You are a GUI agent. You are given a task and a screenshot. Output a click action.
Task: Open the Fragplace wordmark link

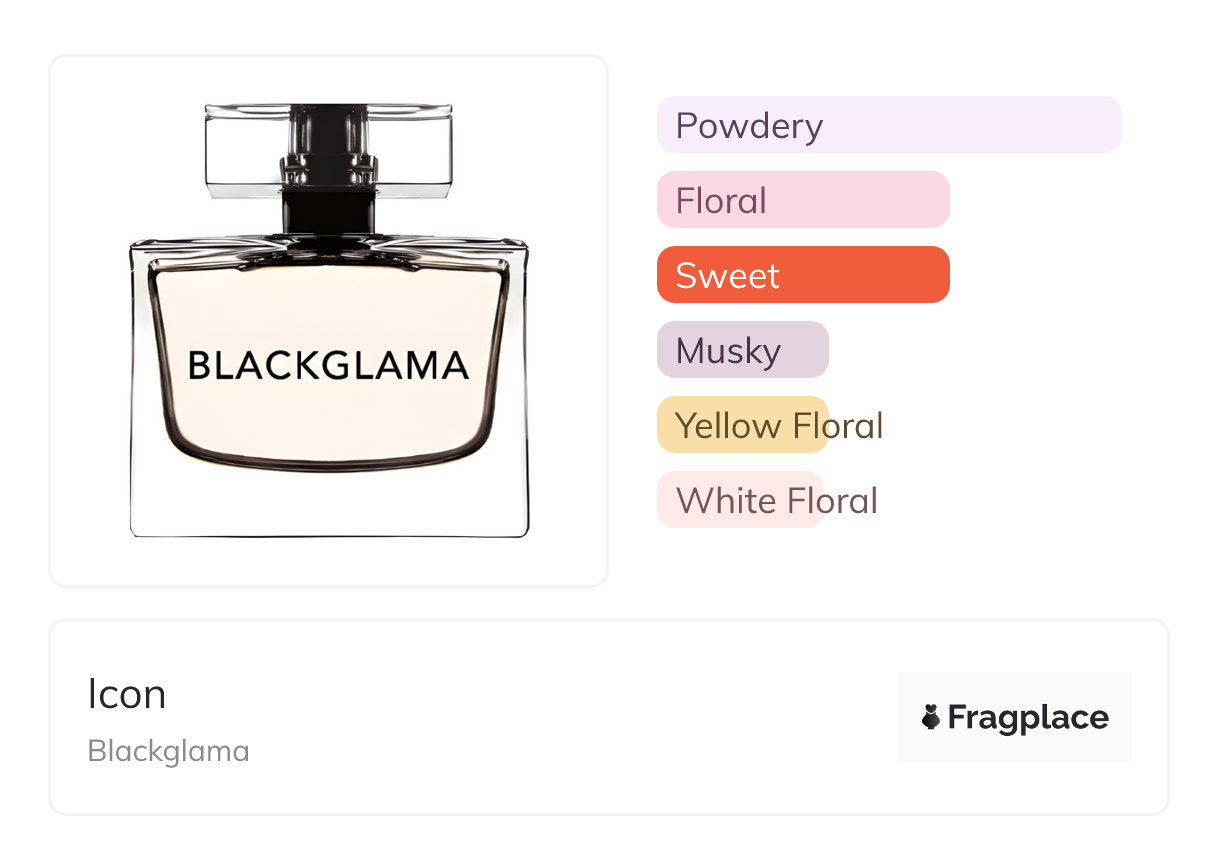[x=1028, y=717]
